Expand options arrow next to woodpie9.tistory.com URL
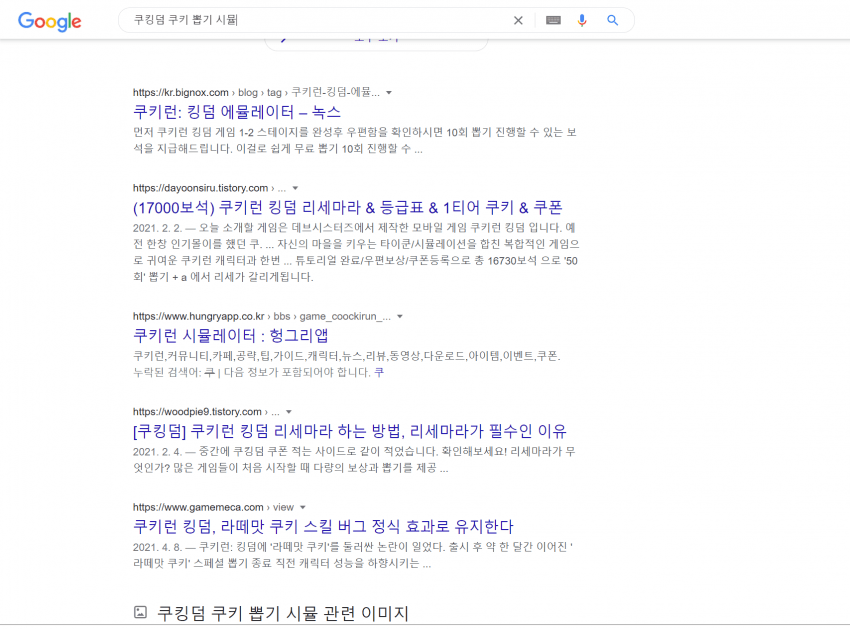 [289, 412]
